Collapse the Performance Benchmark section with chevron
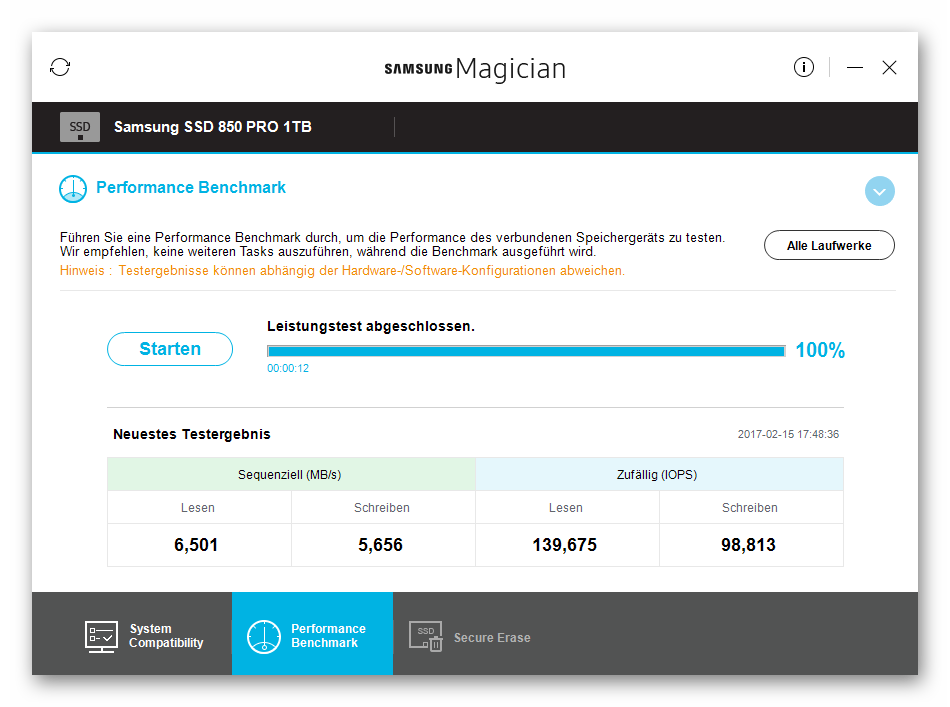The width and height of the screenshot is (950, 707). (880, 191)
